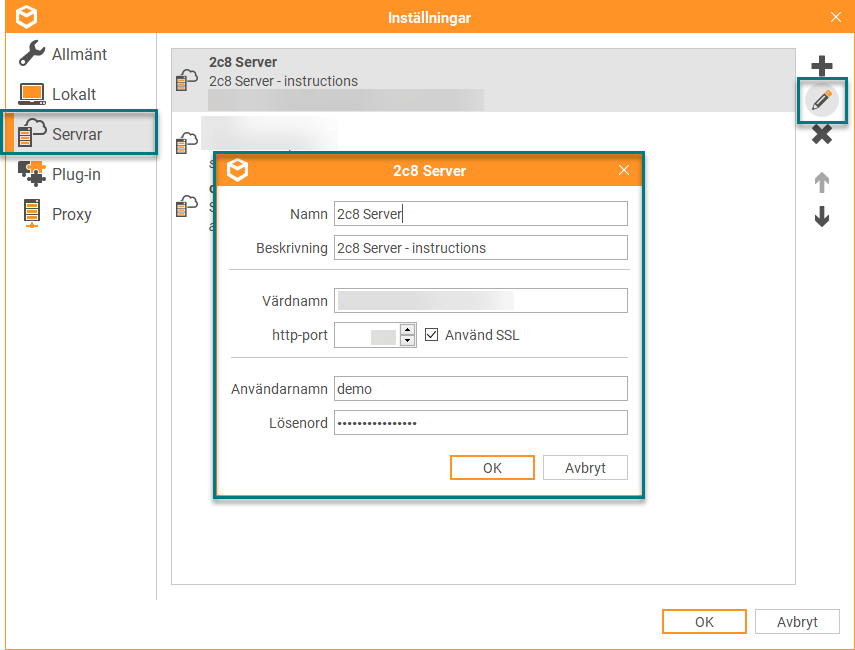Click the pencil icon to edit server
This screenshot has height=650, width=855.
pyautogui.click(x=821, y=100)
